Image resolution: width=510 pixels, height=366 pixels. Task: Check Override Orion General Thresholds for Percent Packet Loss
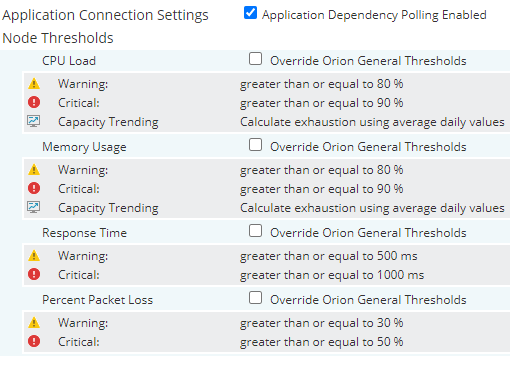pos(255,298)
